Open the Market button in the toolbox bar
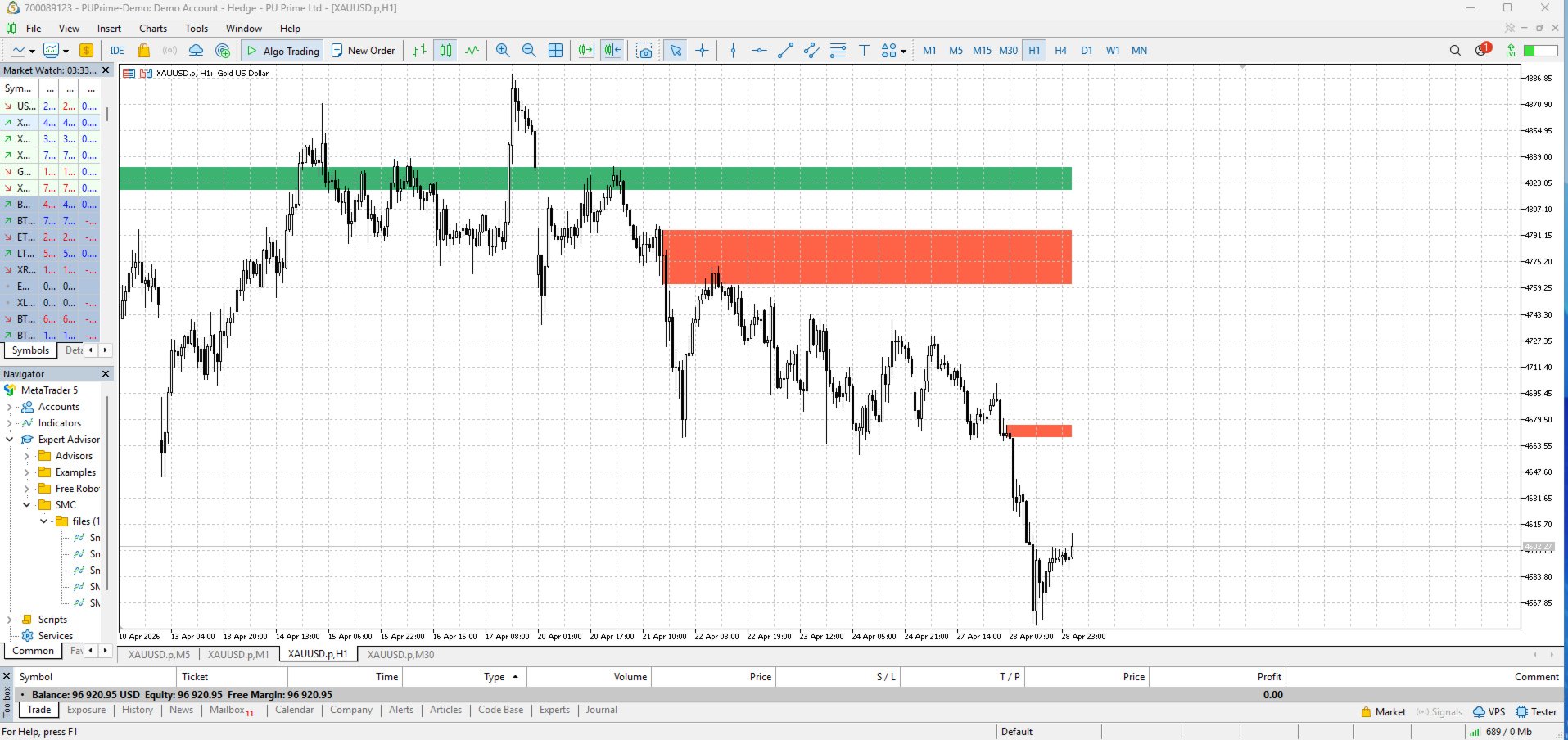Screen dimensions: 1568x740 point(1383,712)
